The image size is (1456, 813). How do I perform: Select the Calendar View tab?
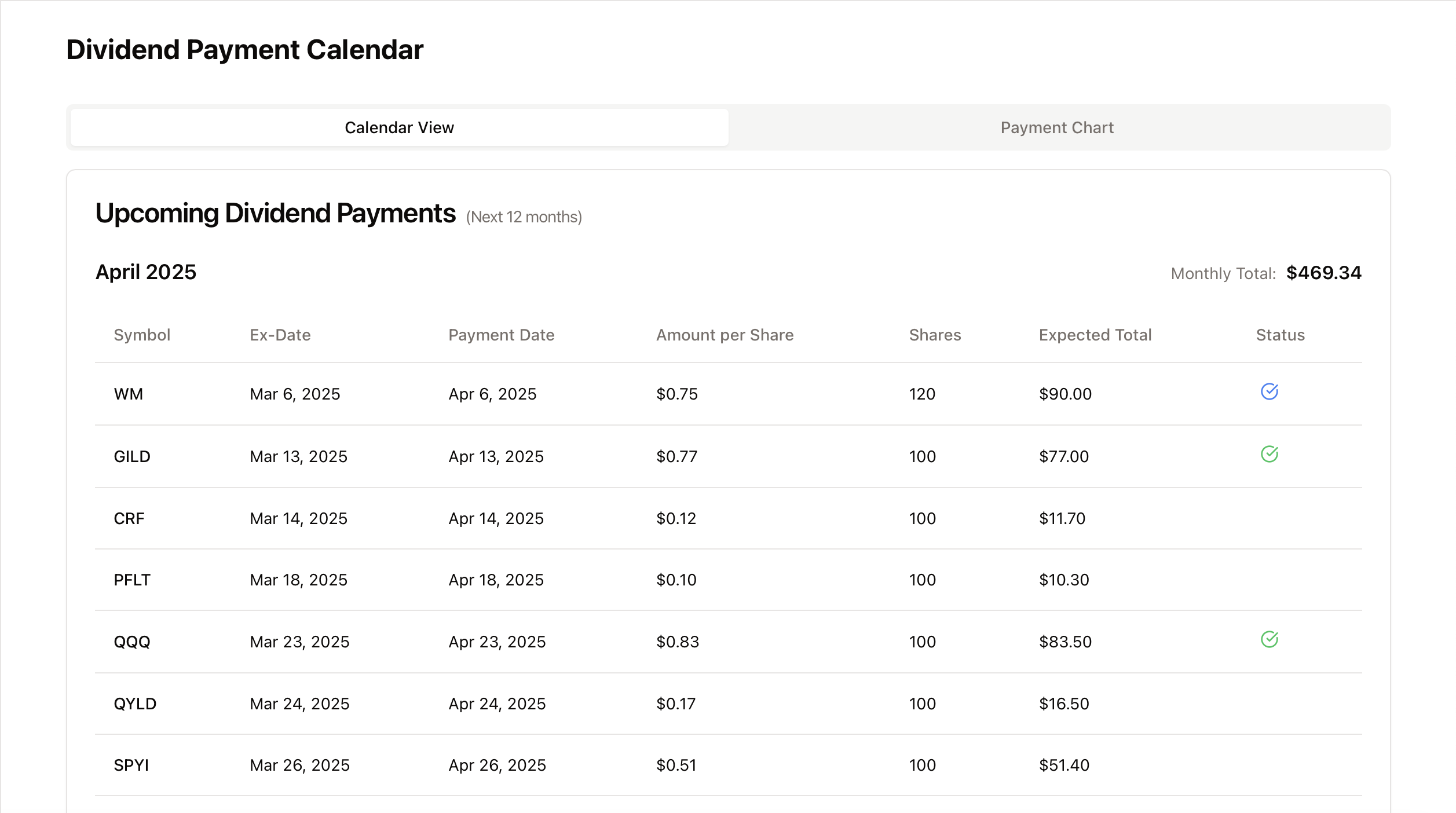pyautogui.click(x=399, y=127)
